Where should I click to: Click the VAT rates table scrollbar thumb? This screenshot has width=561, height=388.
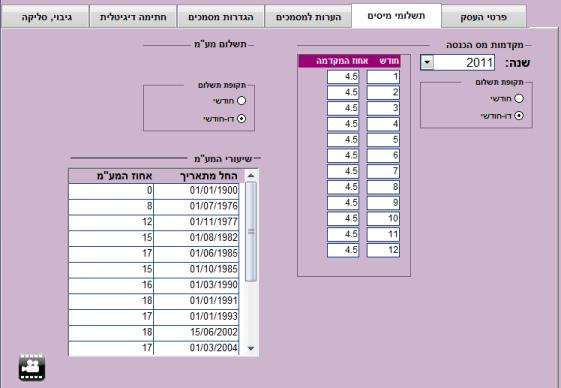[x=251, y=232]
